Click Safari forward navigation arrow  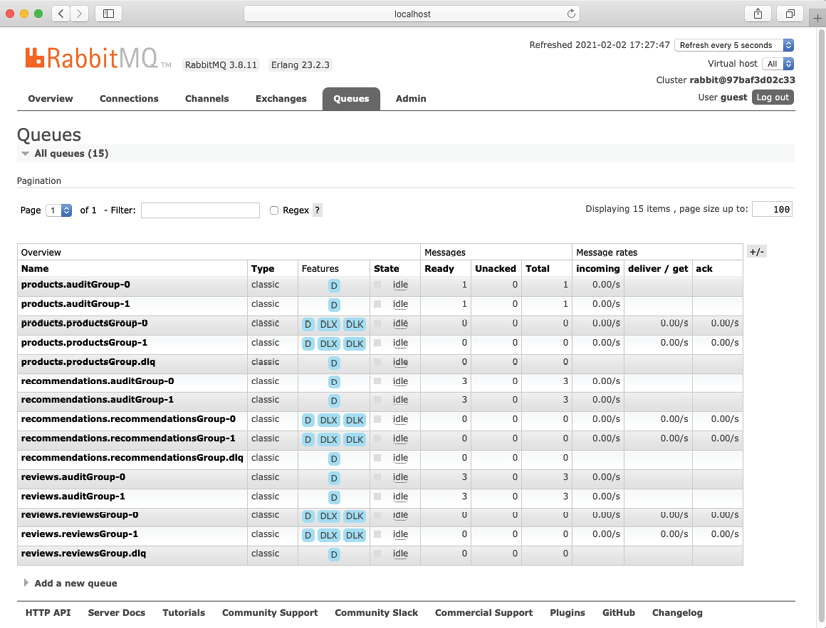tap(79, 14)
